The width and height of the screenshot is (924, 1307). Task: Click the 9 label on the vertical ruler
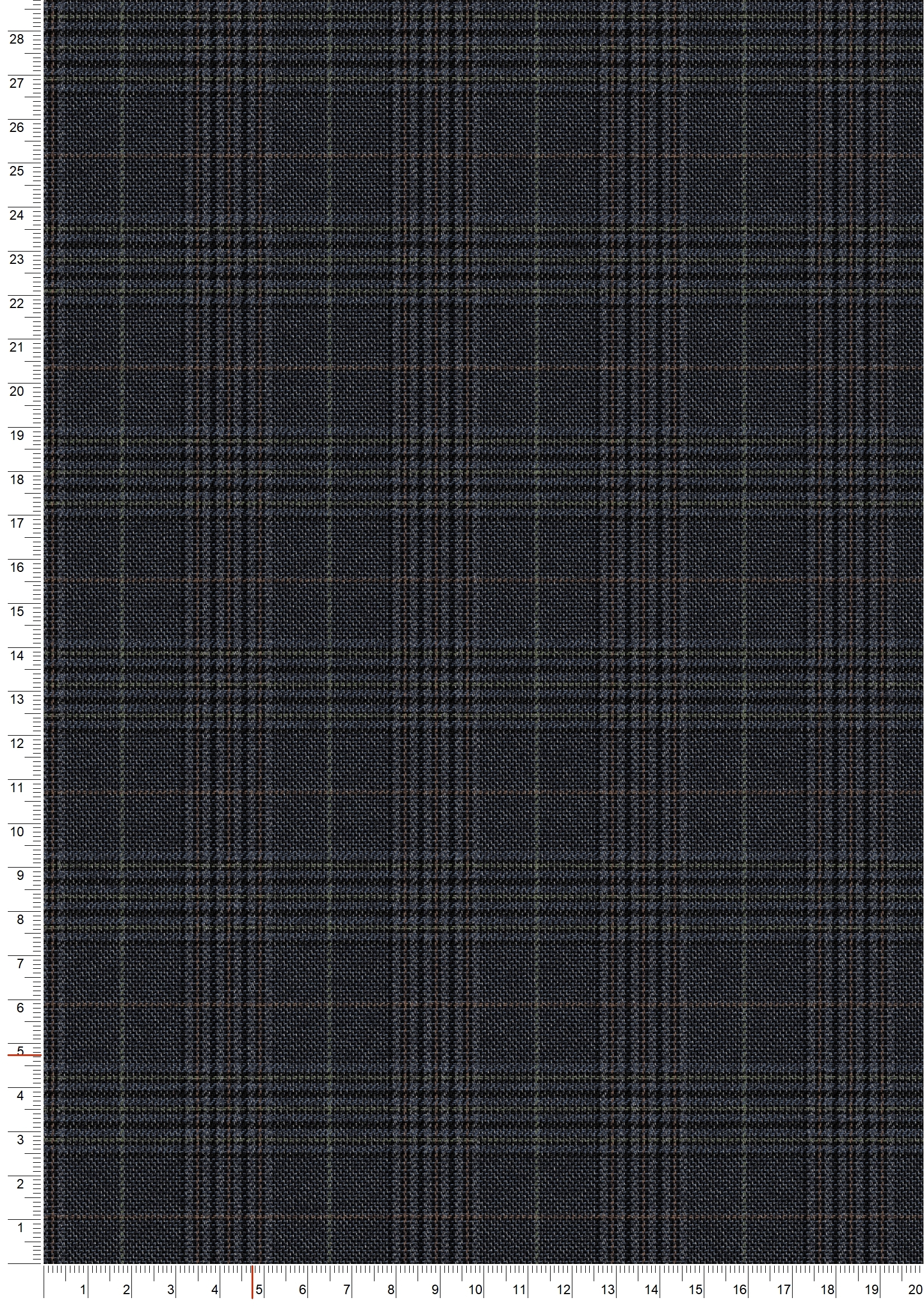point(21,875)
